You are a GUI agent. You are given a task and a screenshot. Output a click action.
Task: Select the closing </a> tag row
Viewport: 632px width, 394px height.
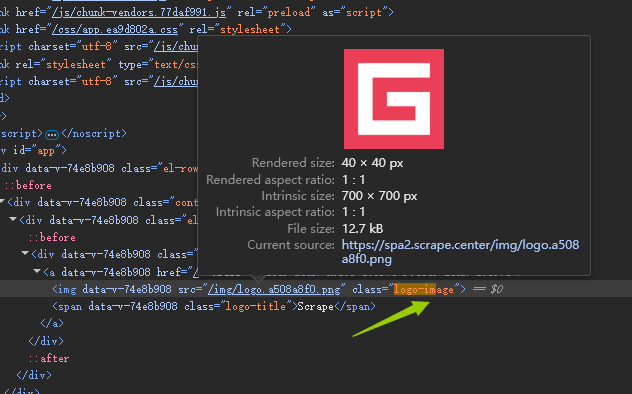(52, 323)
